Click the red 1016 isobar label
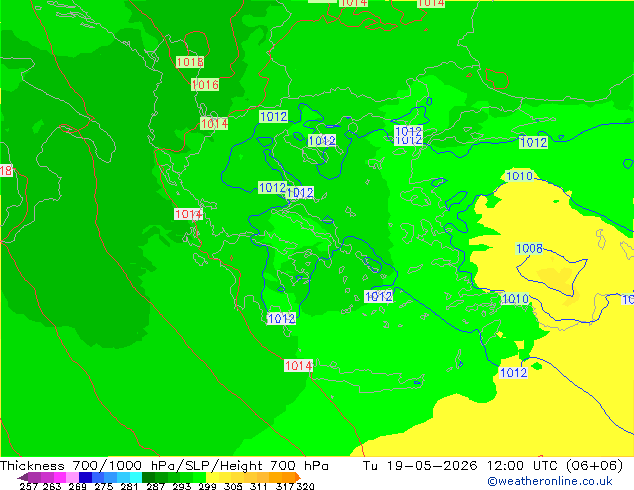Image resolution: width=634 pixels, height=490 pixels. (x=205, y=84)
